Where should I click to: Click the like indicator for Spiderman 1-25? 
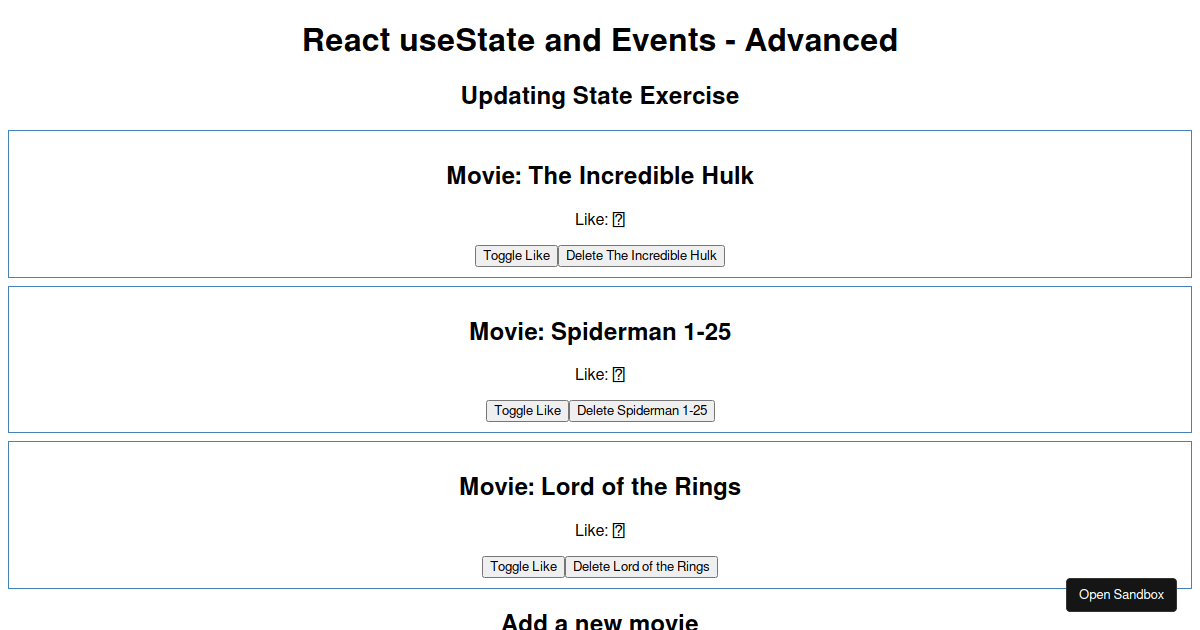click(620, 374)
